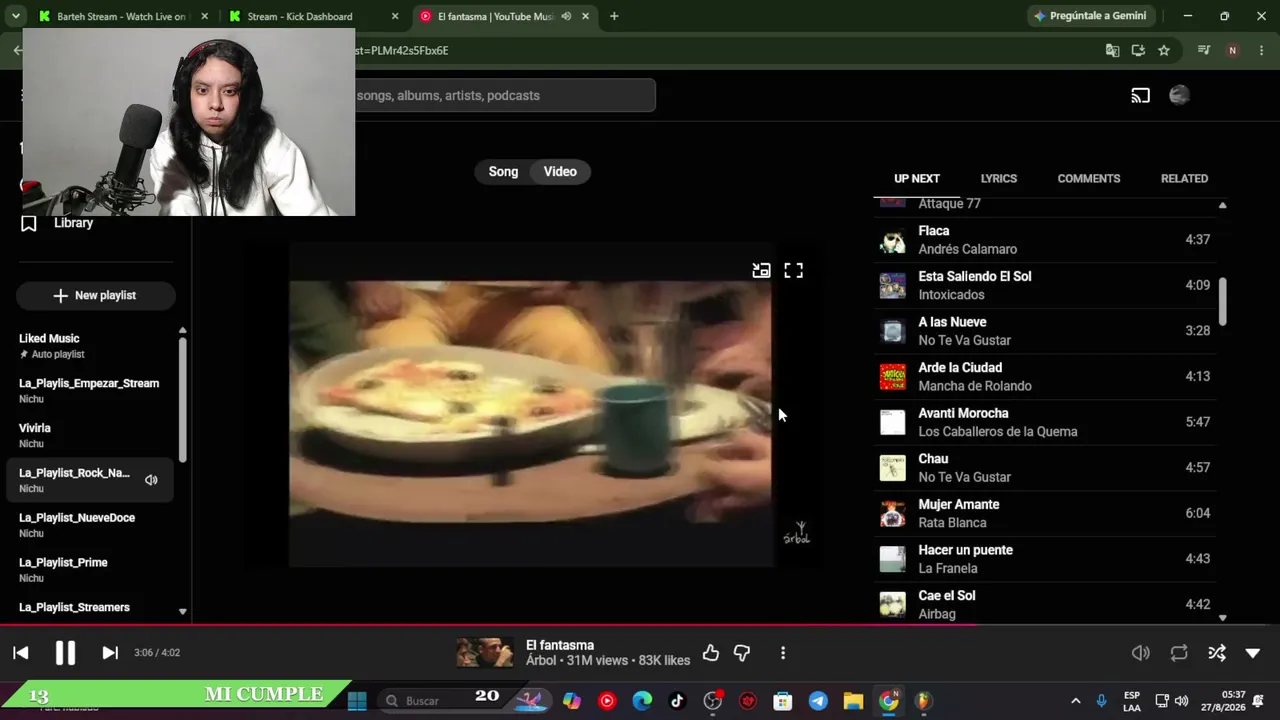Switch to the Barteh Stream Kick tab

click(120, 16)
